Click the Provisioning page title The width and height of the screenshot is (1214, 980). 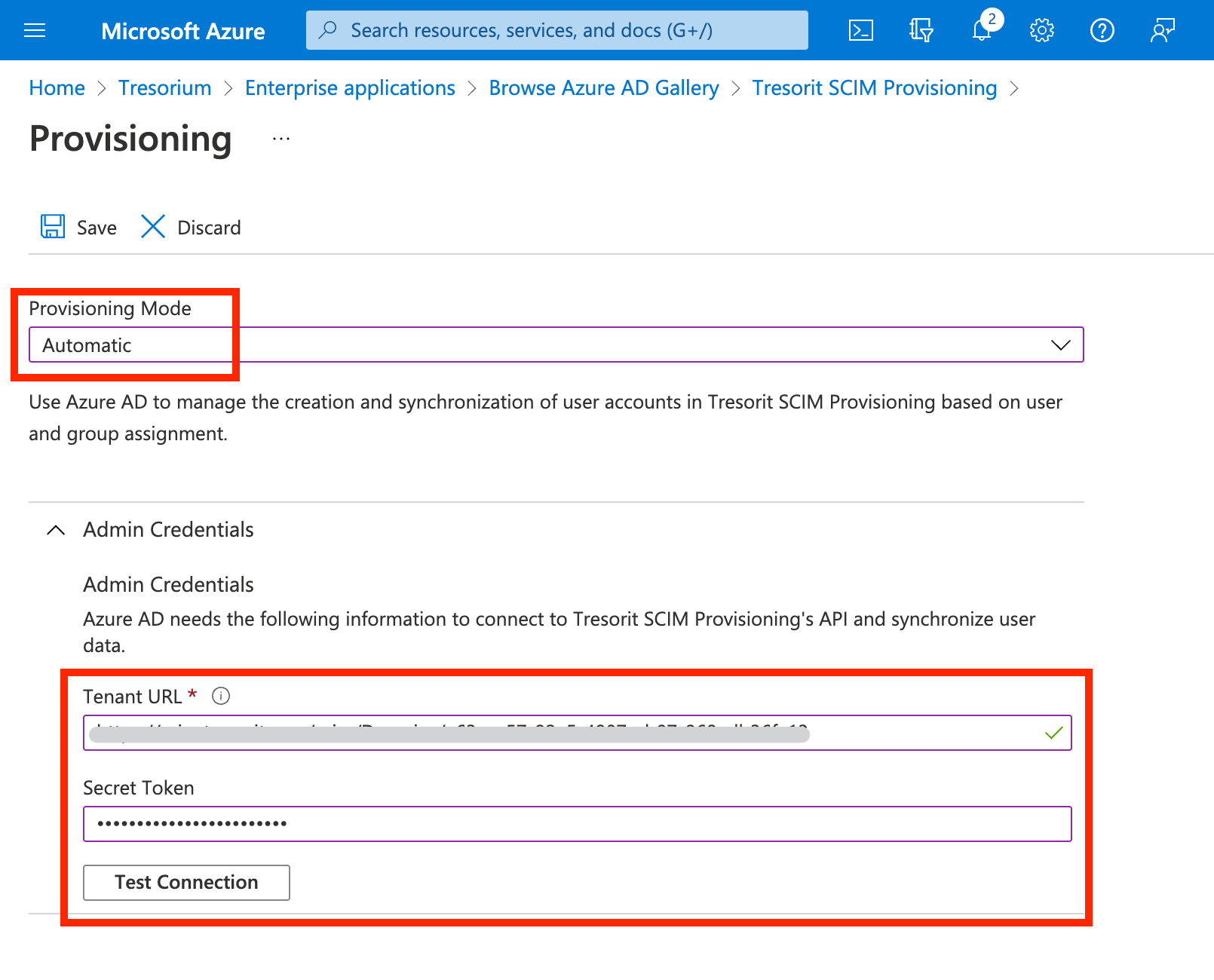pyautogui.click(x=130, y=139)
